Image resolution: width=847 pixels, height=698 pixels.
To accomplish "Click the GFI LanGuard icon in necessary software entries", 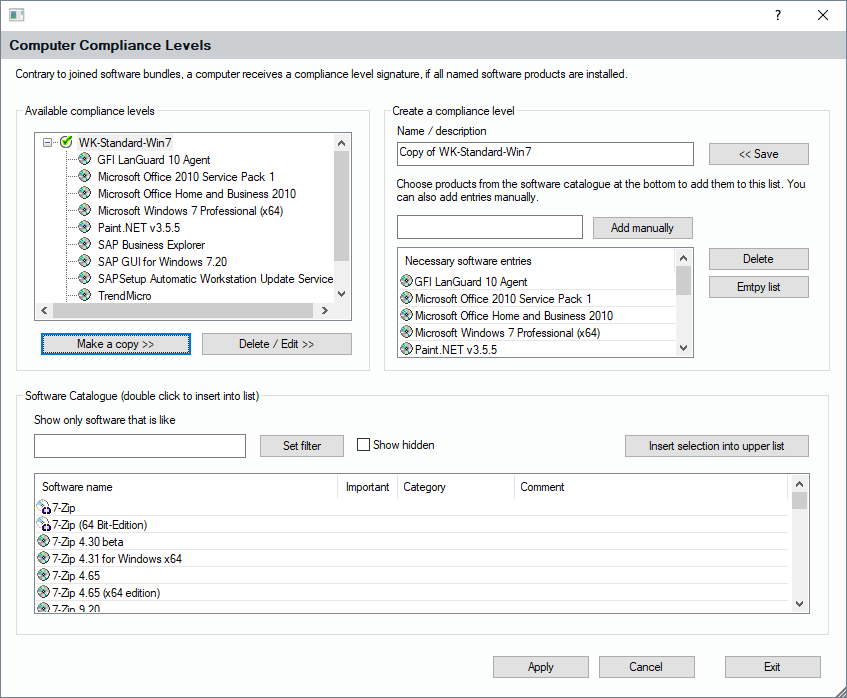I will (406, 281).
